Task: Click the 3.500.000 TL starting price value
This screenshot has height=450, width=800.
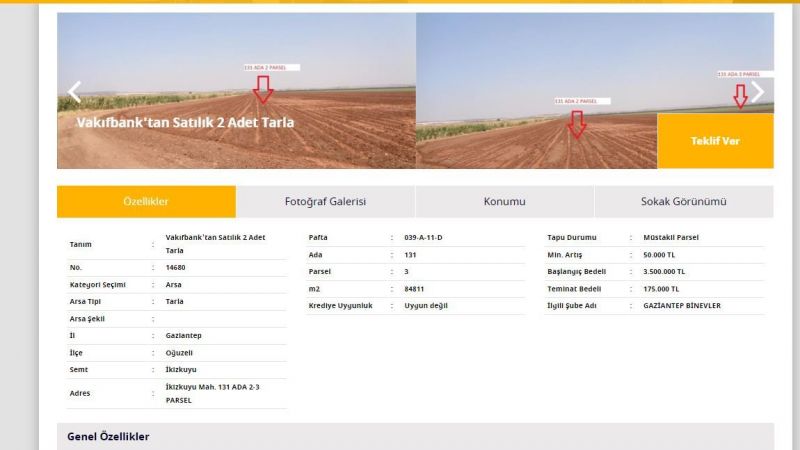Action: pos(664,271)
